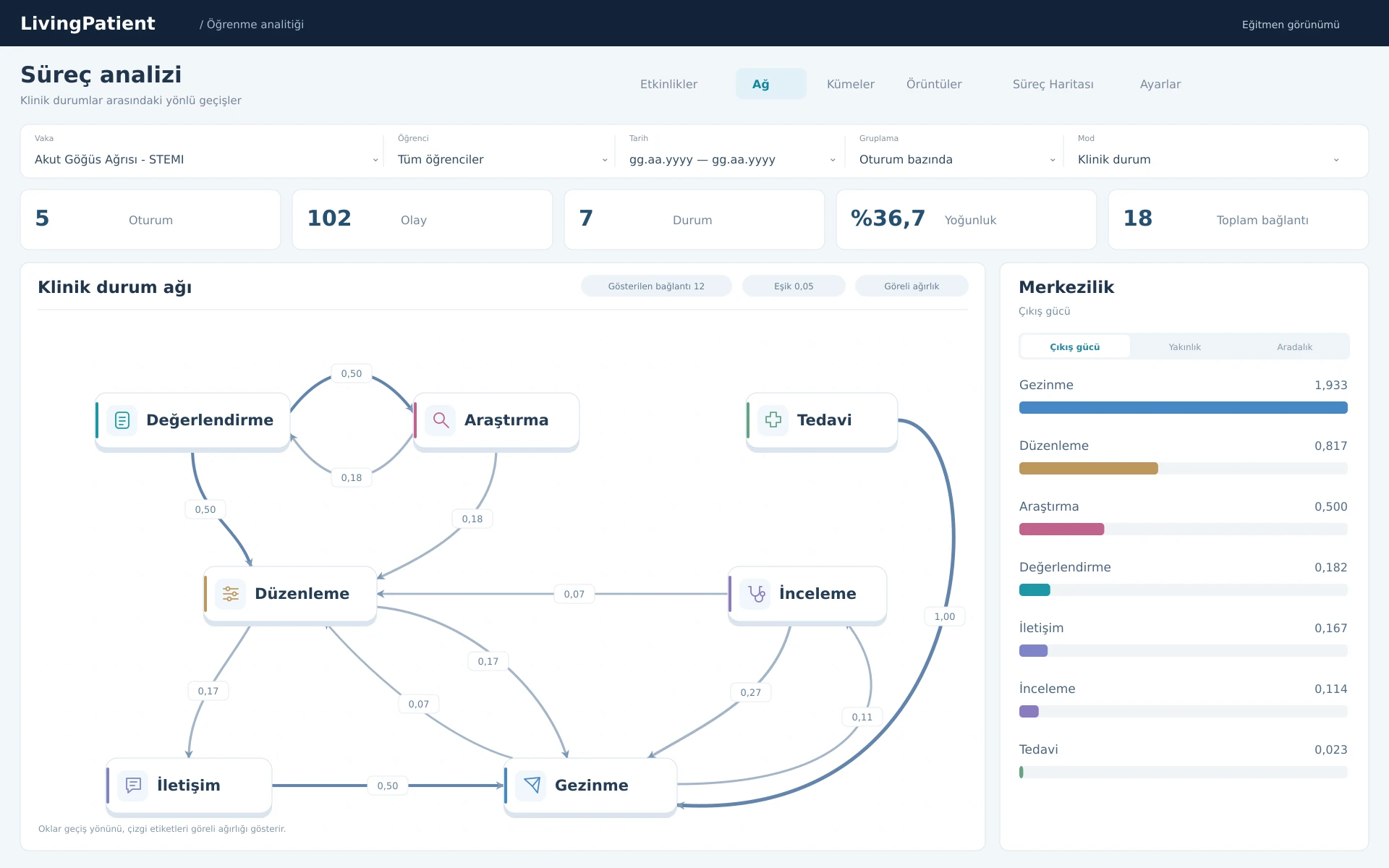1389x868 pixels.
Task: Click the İnceleme stethoscope node icon
Action: click(x=755, y=594)
